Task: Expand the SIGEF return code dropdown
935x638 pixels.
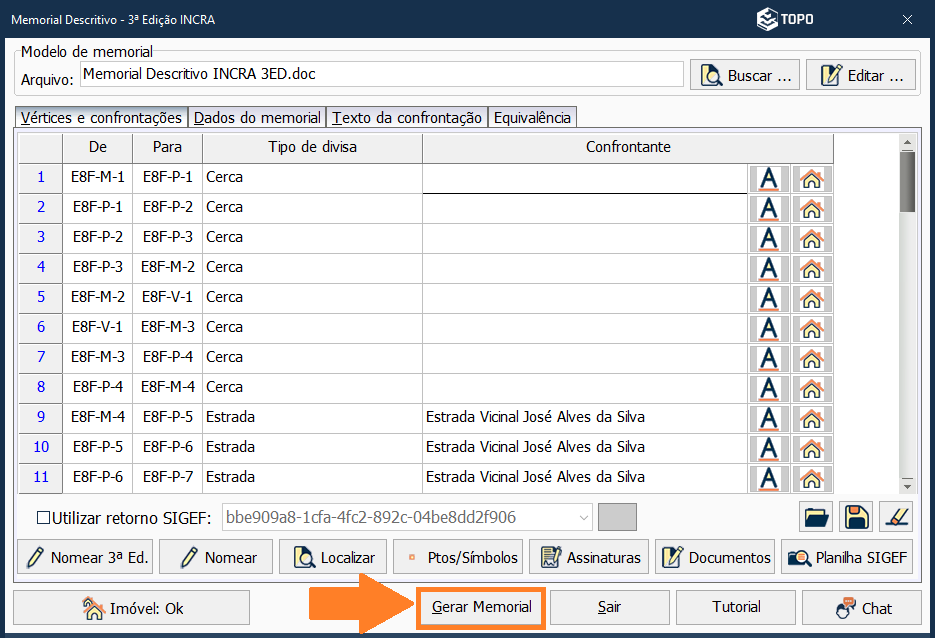Action: coord(584,518)
